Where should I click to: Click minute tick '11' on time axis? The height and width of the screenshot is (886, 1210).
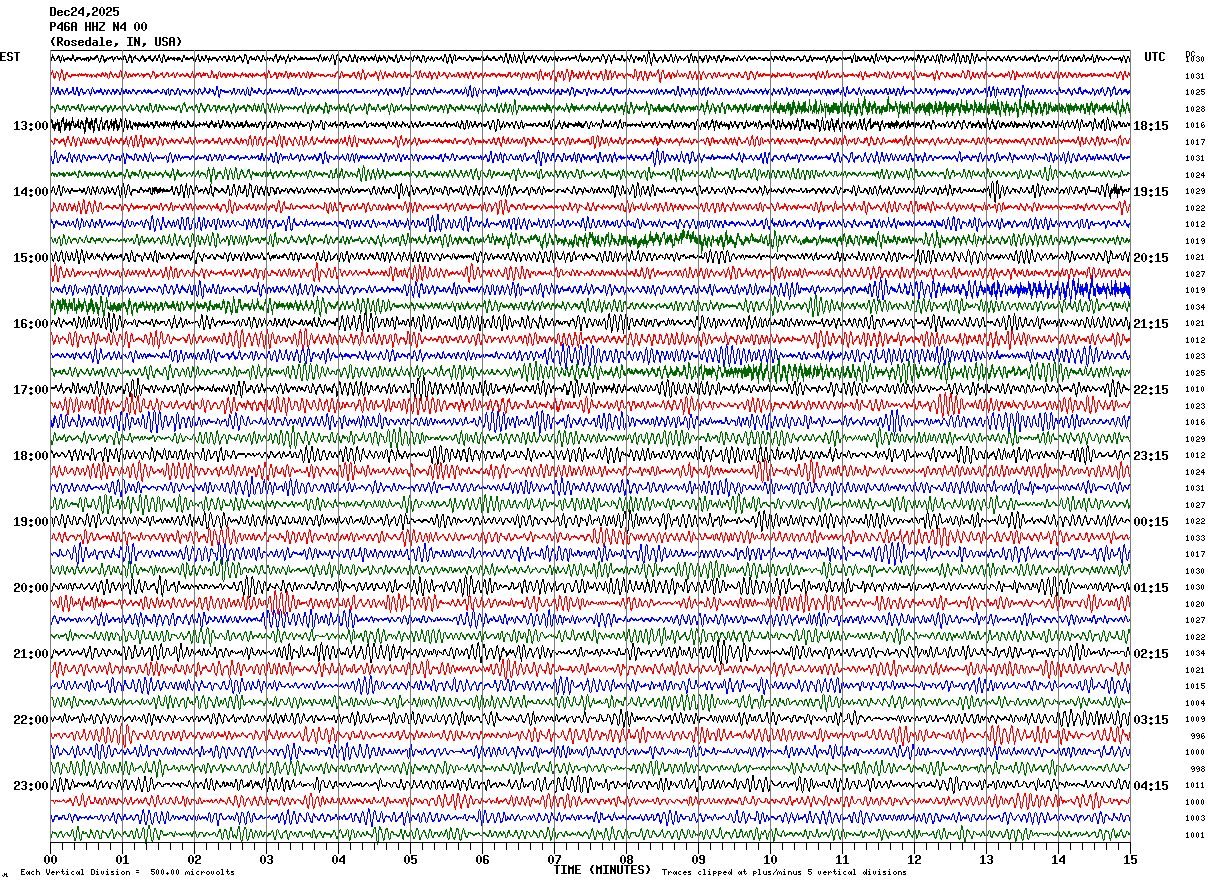click(842, 859)
